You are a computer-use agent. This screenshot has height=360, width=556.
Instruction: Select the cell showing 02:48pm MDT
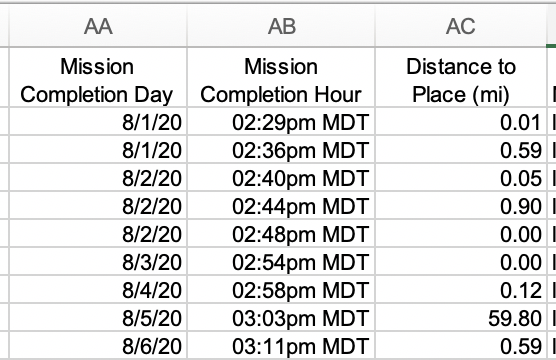(281, 234)
